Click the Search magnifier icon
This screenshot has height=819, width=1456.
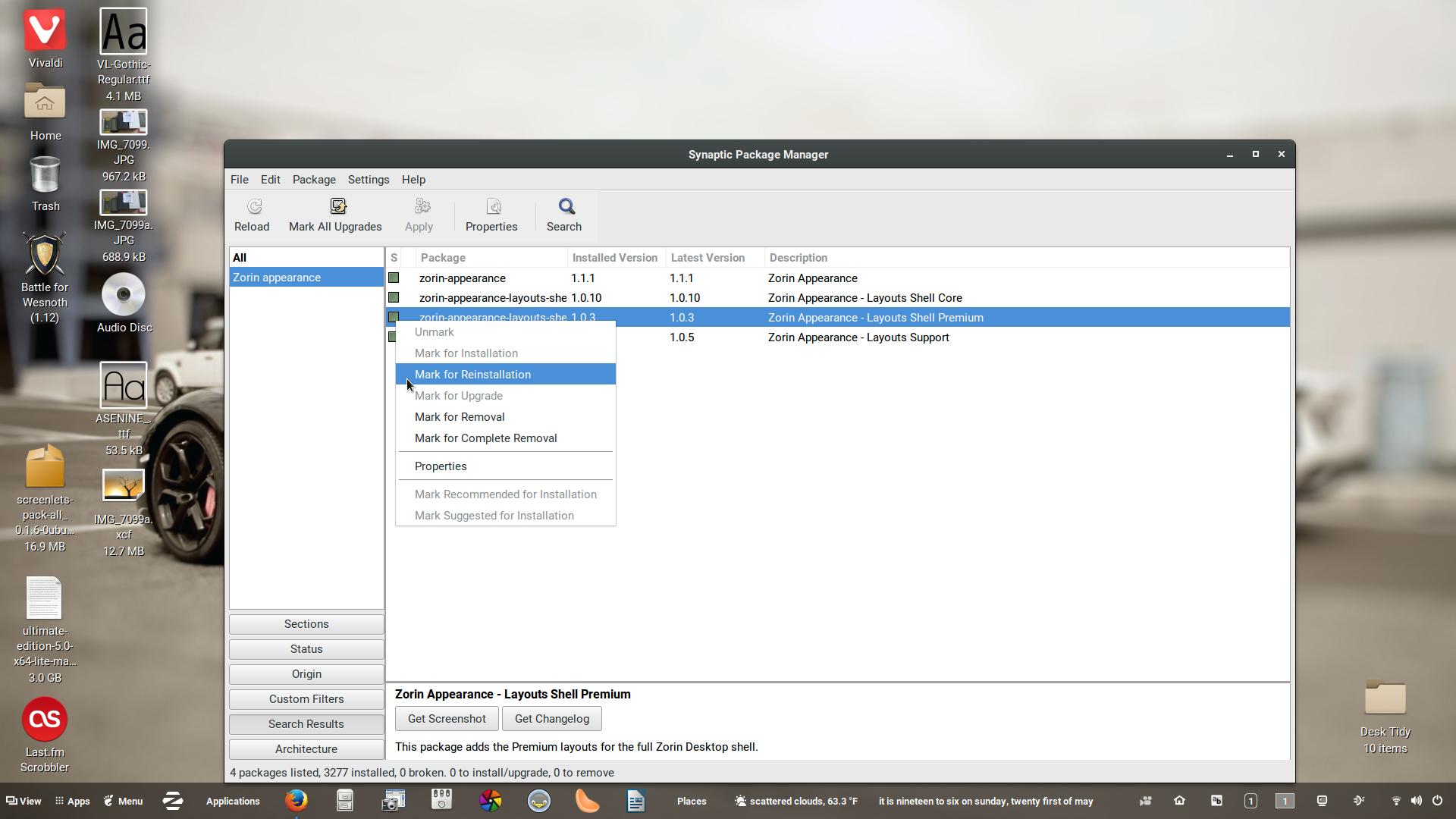pos(566,206)
